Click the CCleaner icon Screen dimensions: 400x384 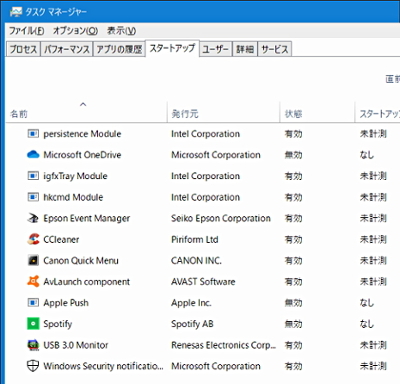click(33, 239)
